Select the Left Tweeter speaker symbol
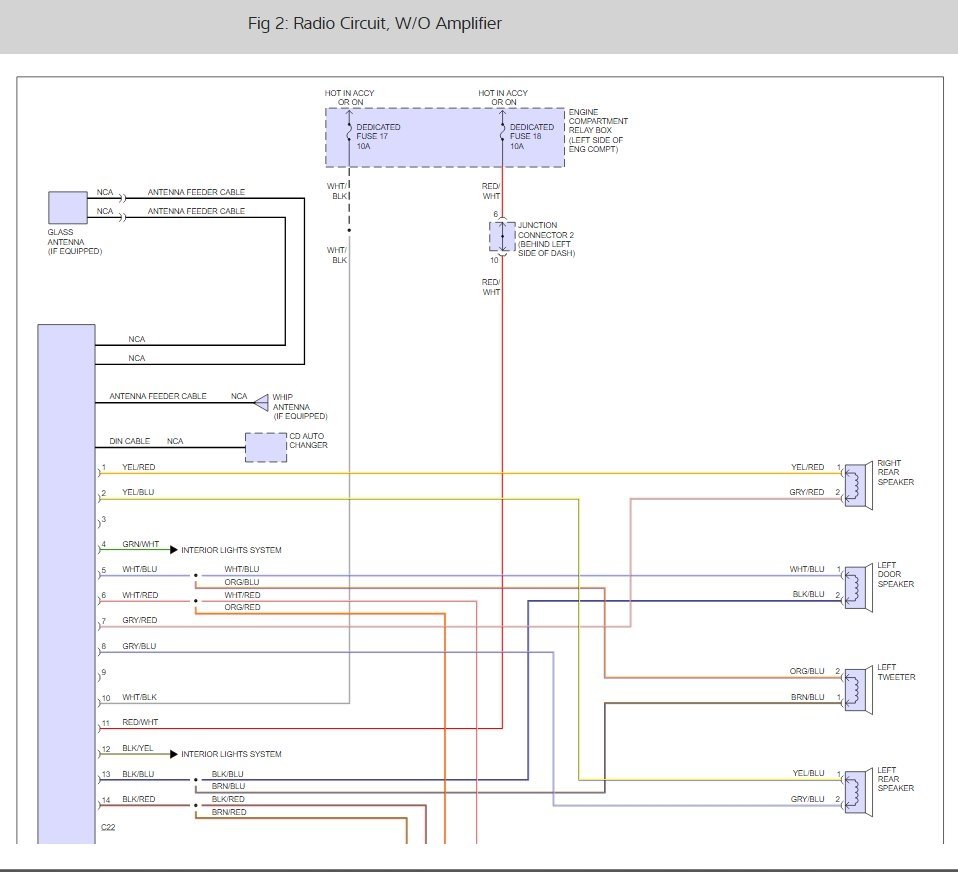This screenshot has width=958, height=872. click(x=857, y=689)
